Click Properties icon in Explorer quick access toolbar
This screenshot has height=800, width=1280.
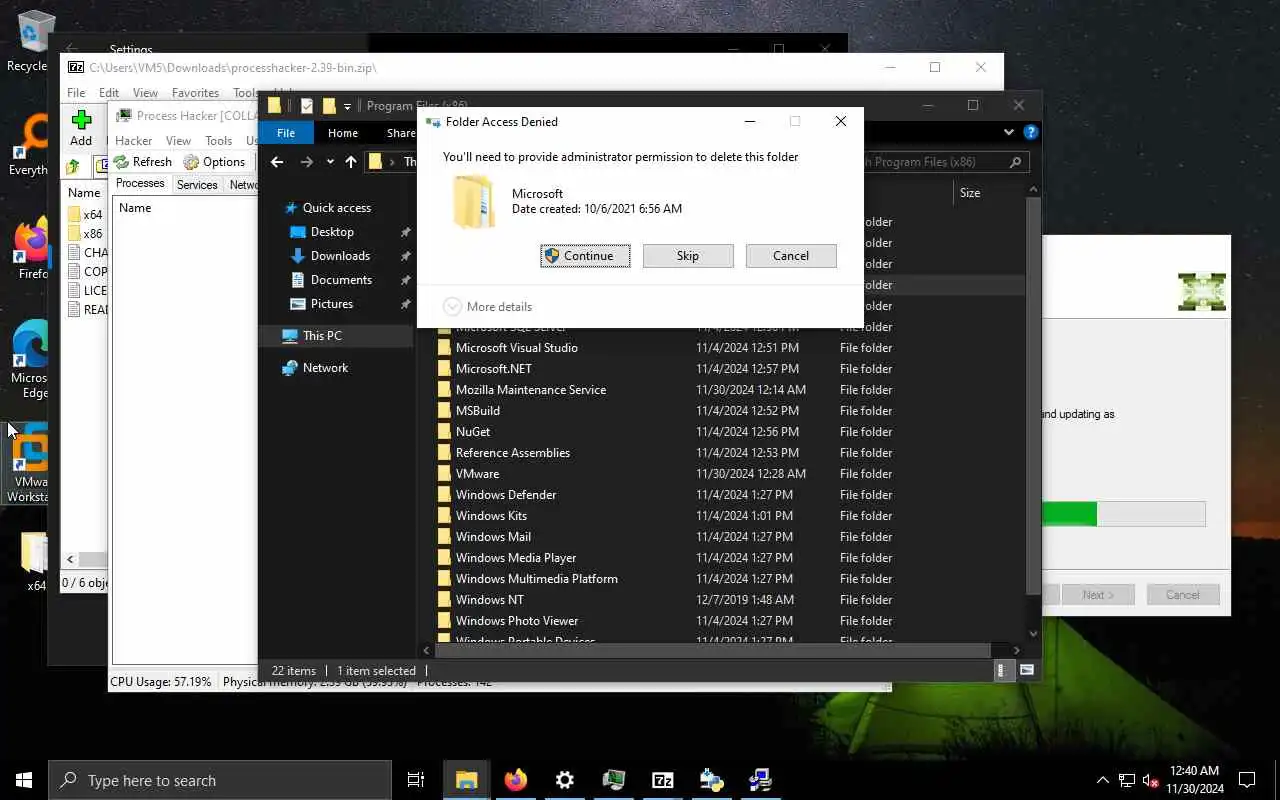click(307, 106)
